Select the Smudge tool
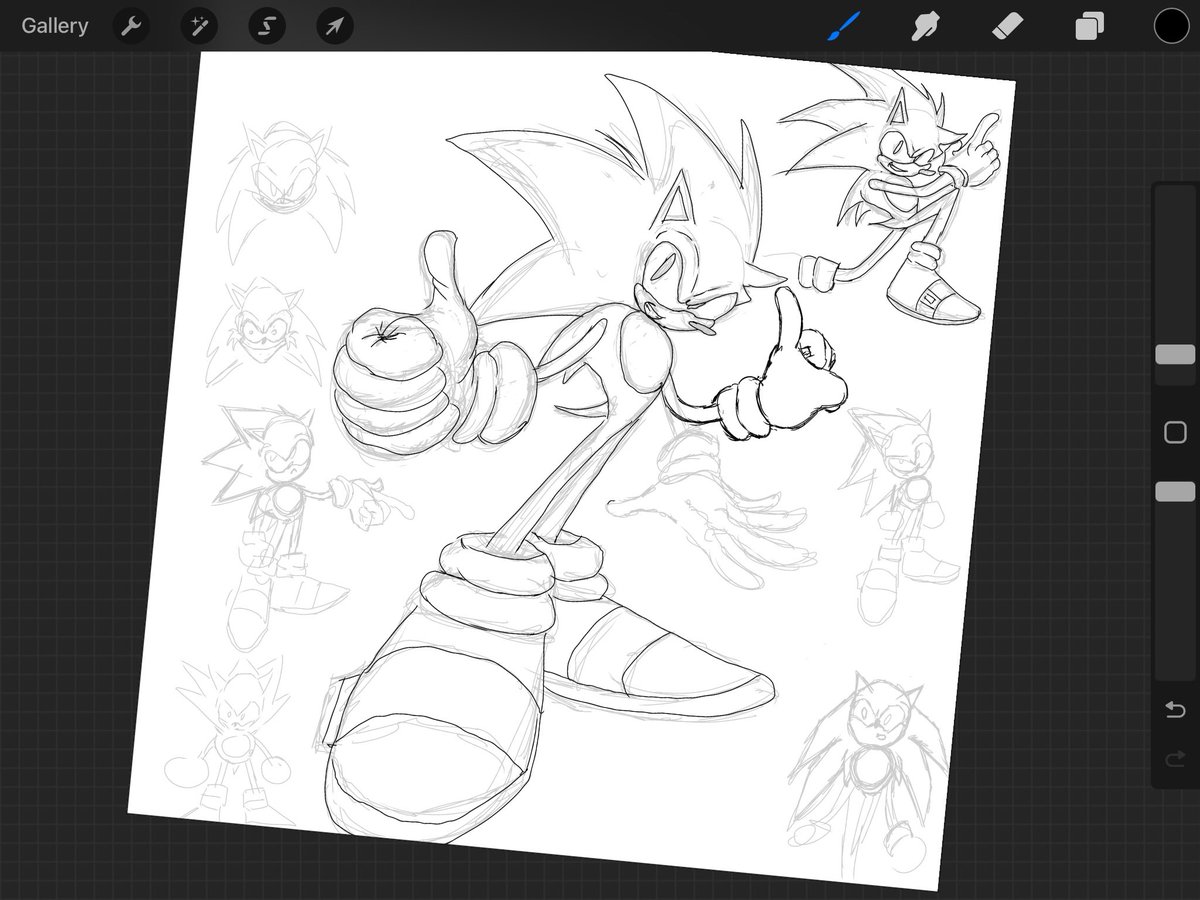Viewport: 1200px width, 900px height. [924, 26]
